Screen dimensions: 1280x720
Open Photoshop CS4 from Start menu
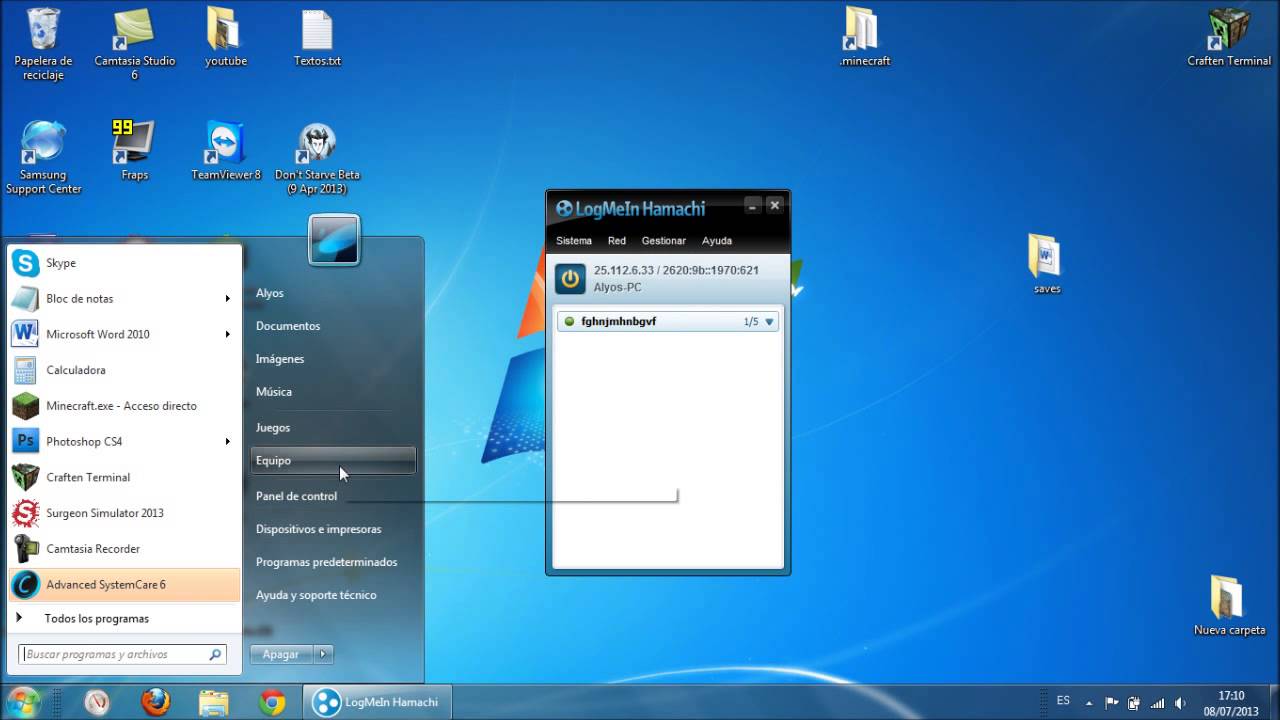pyautogui.click(x=125, y=442)
